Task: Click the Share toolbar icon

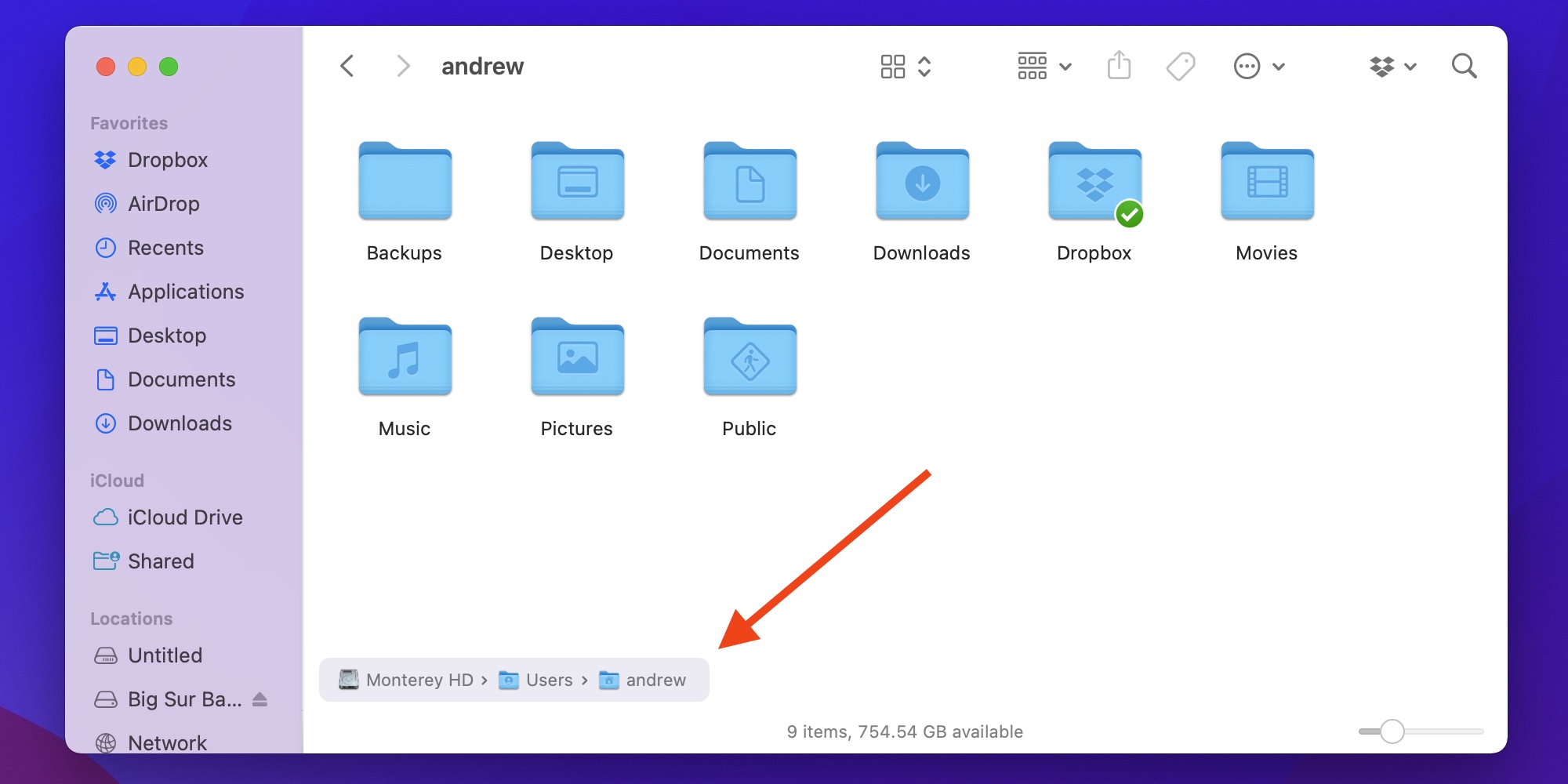Action: click(x=1119, y=66)
